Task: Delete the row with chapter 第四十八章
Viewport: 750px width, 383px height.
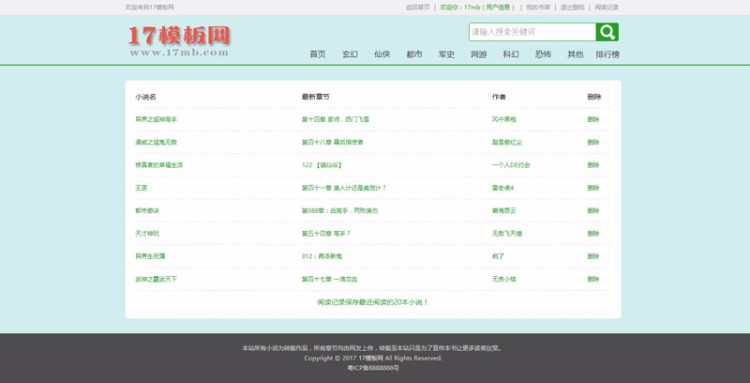Action: 593,142
